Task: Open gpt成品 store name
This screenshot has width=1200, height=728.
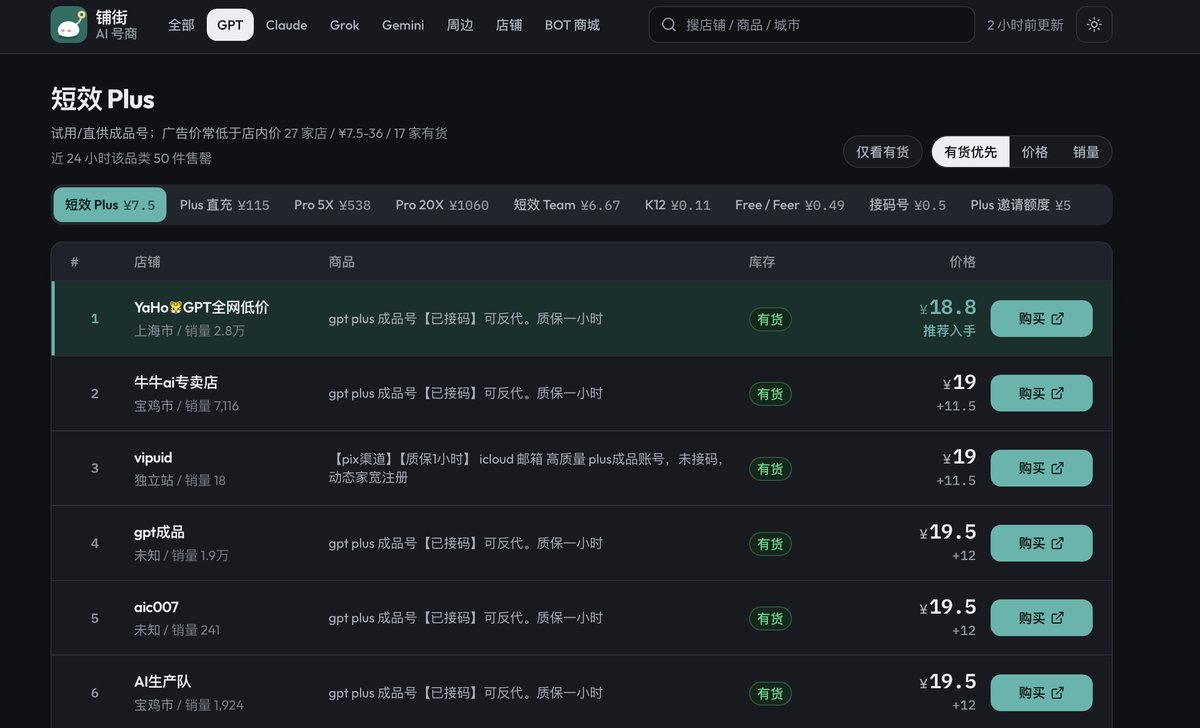Action: coord(159,532)
